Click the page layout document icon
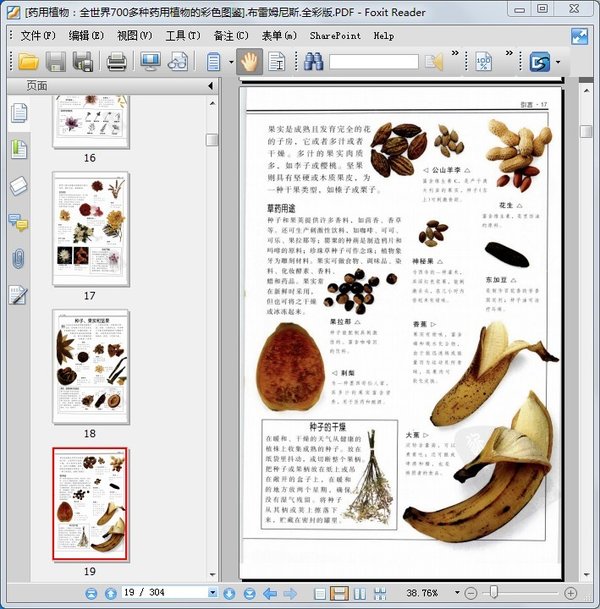This screenshot has height=609, width=600. pyautogui.click(x=213, y=62)
